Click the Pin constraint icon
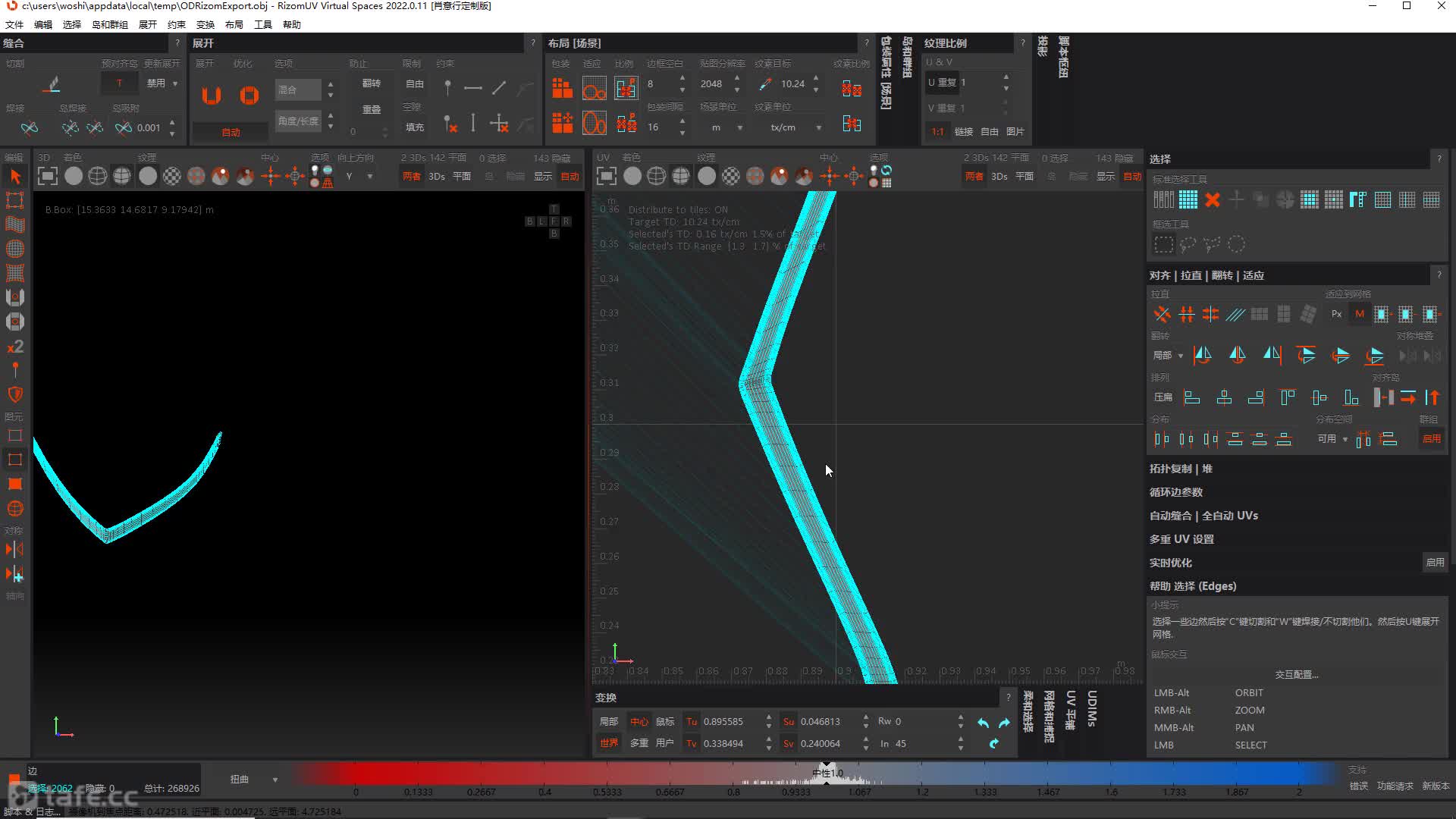1456x819 pixels. coord(447,88)
